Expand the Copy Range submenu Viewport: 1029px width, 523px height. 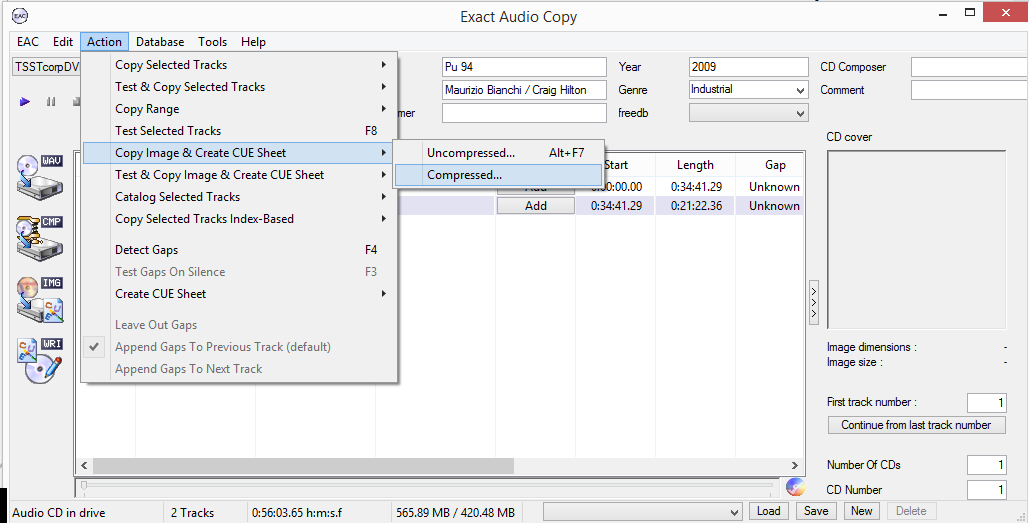[x=240, y=109]
